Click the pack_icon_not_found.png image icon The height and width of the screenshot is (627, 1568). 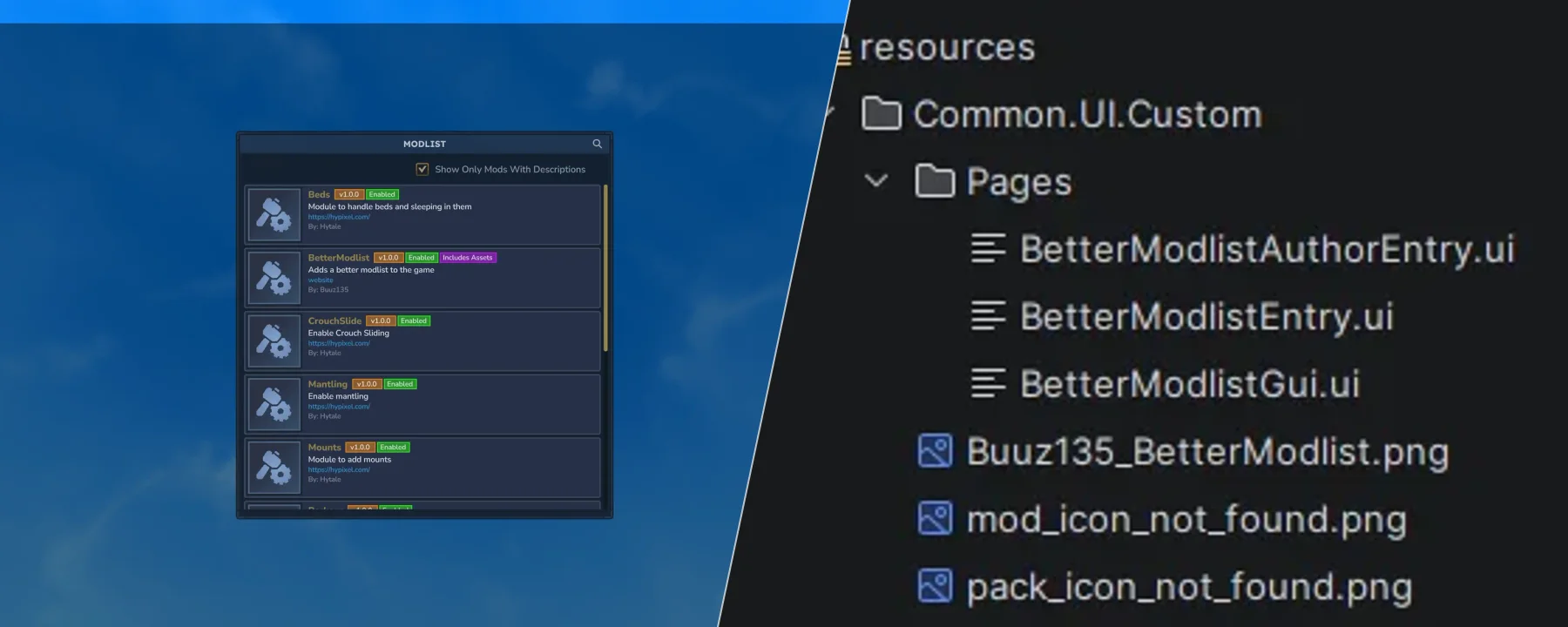coord(935,586)
